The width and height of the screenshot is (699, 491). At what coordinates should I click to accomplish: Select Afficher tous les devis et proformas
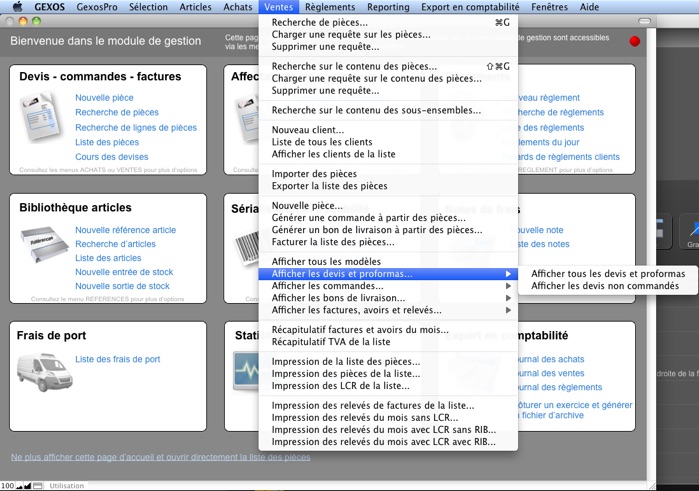tap(608, 274)
